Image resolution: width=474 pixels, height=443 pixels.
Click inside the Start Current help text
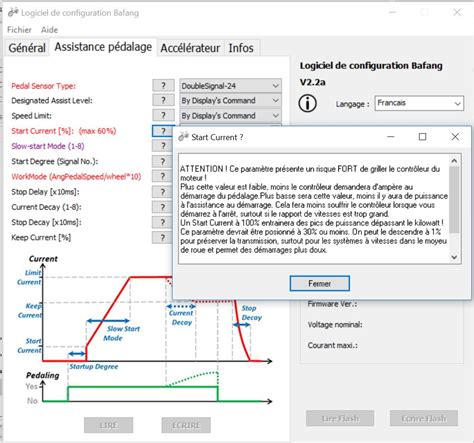coord(314,209)
